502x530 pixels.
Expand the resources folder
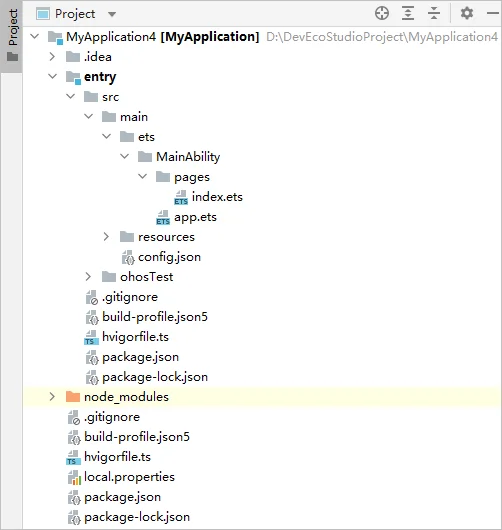[x=106, y=236]
